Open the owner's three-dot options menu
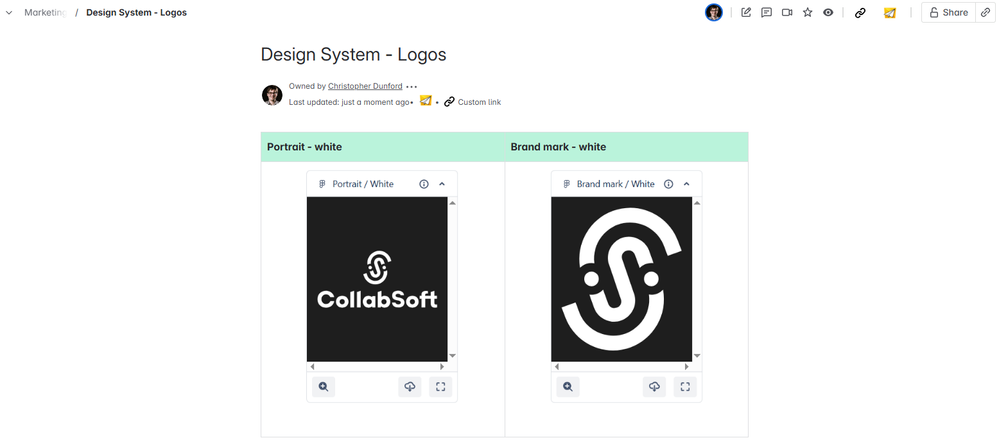Viewport: 999px width, 444px height. [412, 87]
